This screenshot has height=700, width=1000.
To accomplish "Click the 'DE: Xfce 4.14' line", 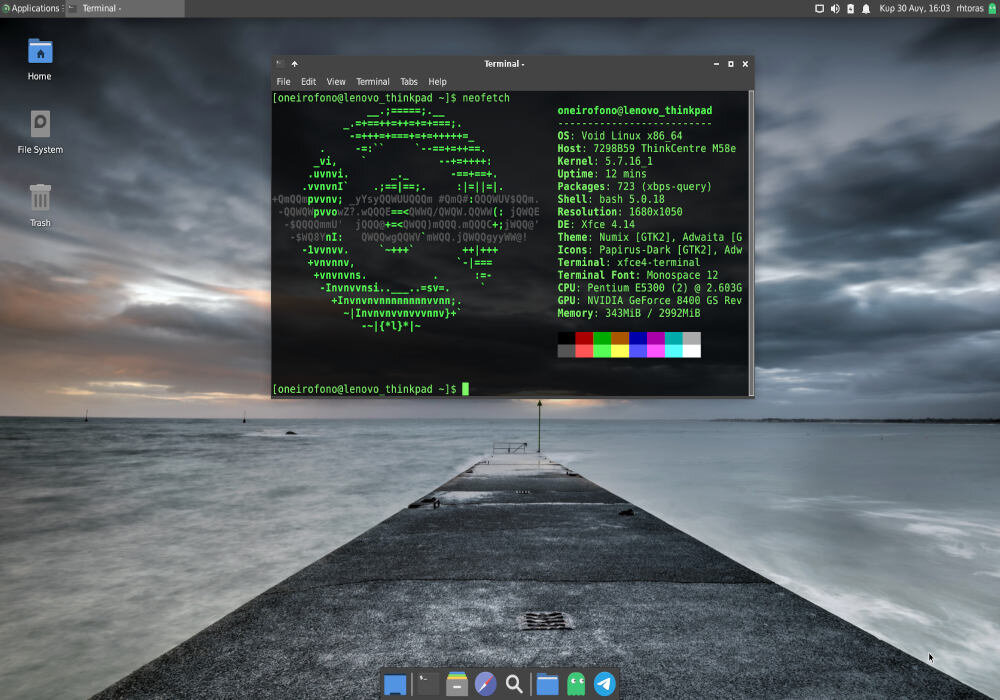I will click(x=596, y=224).
